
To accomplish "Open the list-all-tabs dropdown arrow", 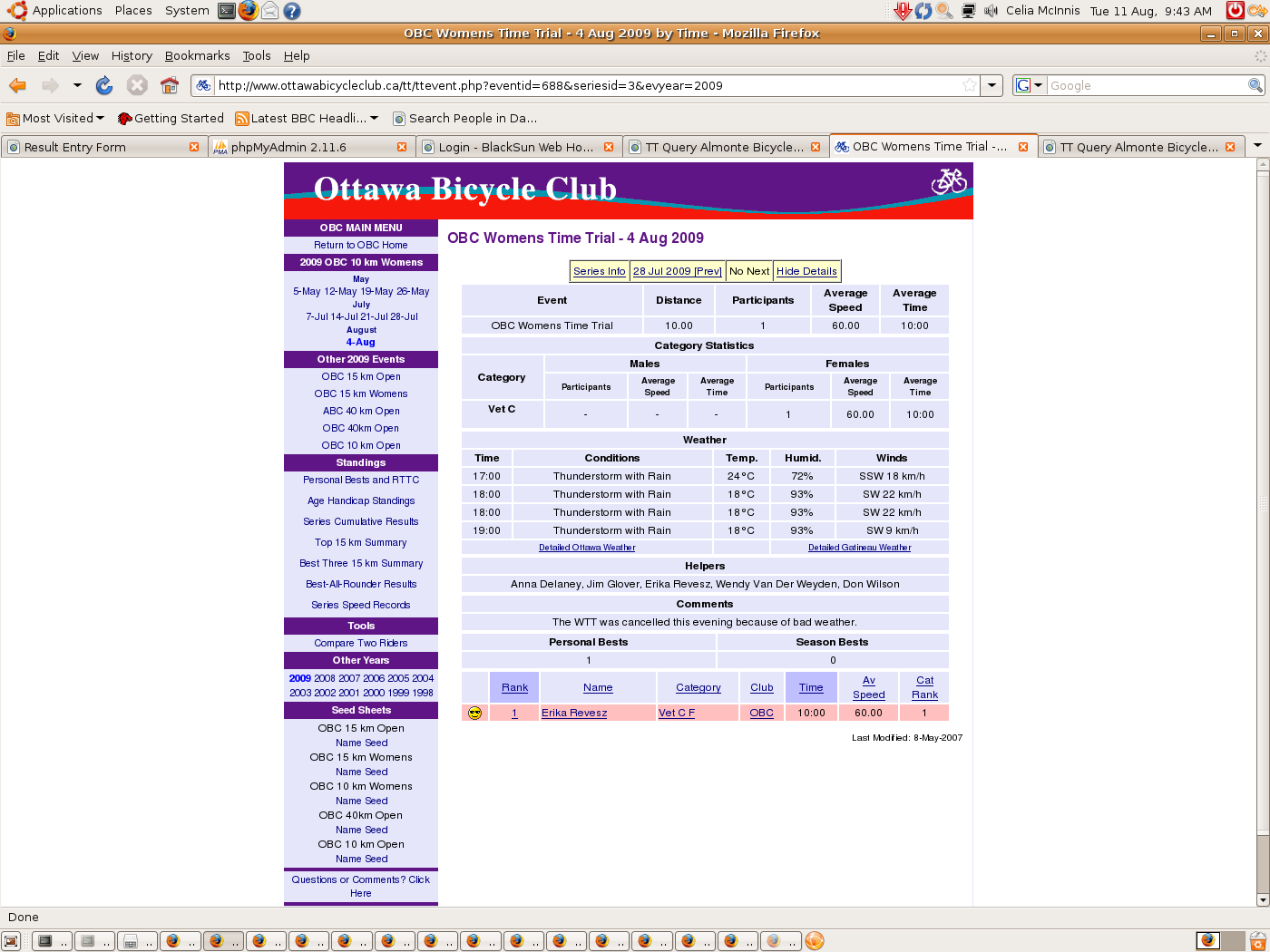I will click(x=1257, y=145).
